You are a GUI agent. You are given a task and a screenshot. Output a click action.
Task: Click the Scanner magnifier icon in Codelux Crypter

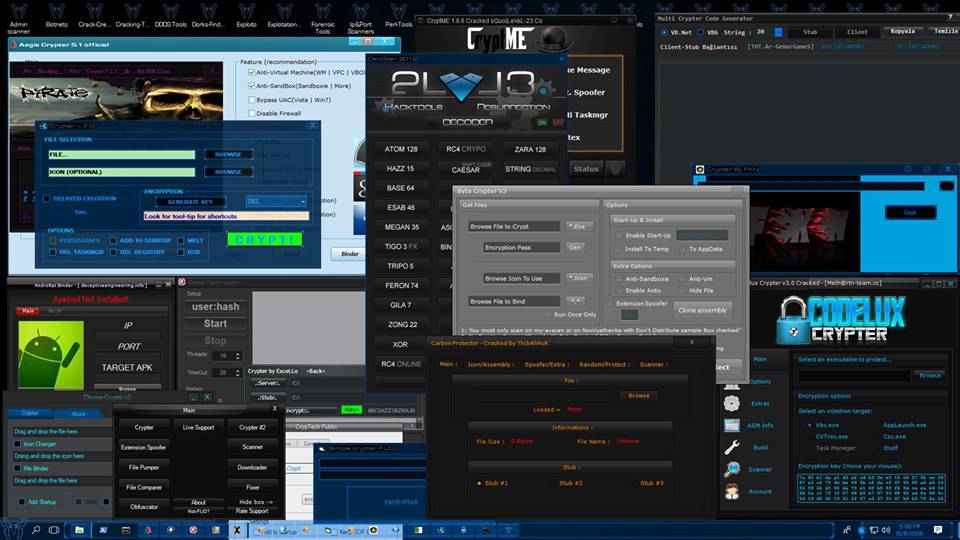click(x=732, y=470)
